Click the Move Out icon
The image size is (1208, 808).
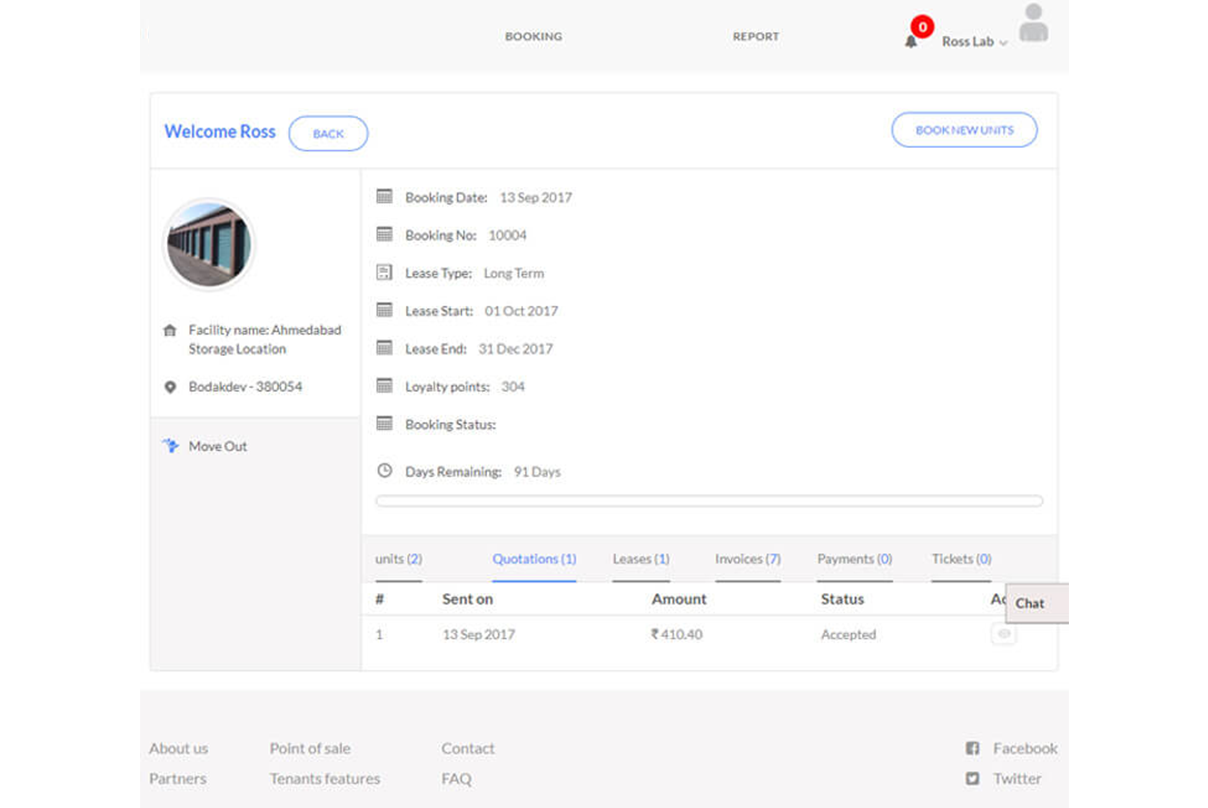pyautogui.click(x=171, y=446)
